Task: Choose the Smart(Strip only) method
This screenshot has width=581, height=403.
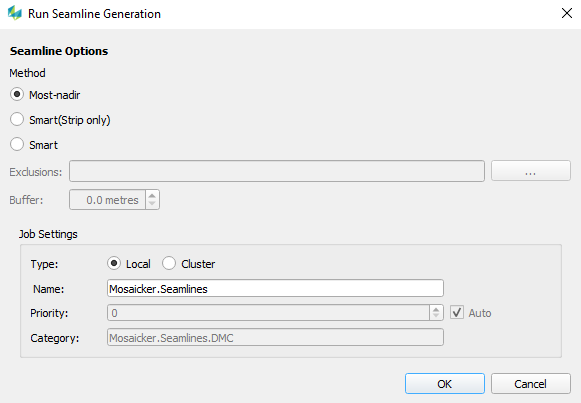Action: click(17, 120)
